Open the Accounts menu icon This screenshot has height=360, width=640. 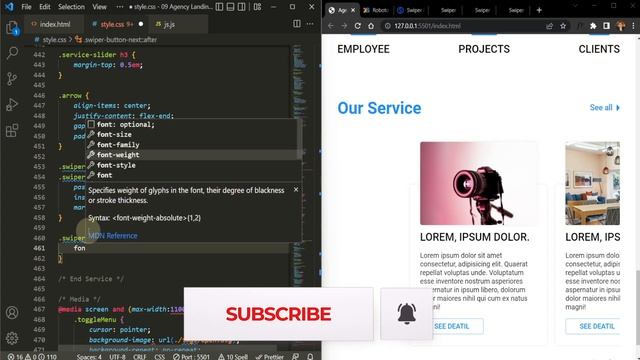[12, 313]
